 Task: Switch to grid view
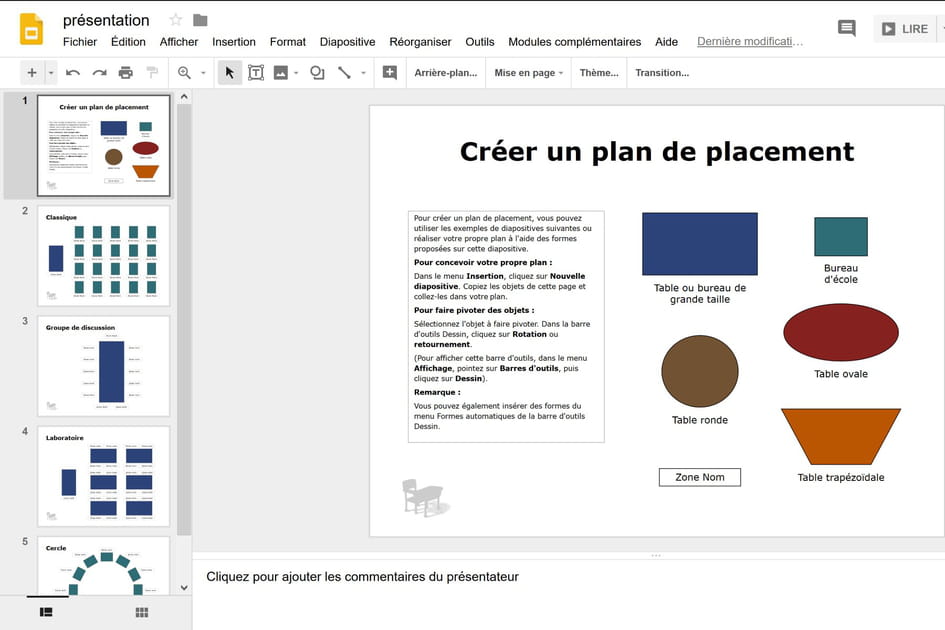pos(142,613)
